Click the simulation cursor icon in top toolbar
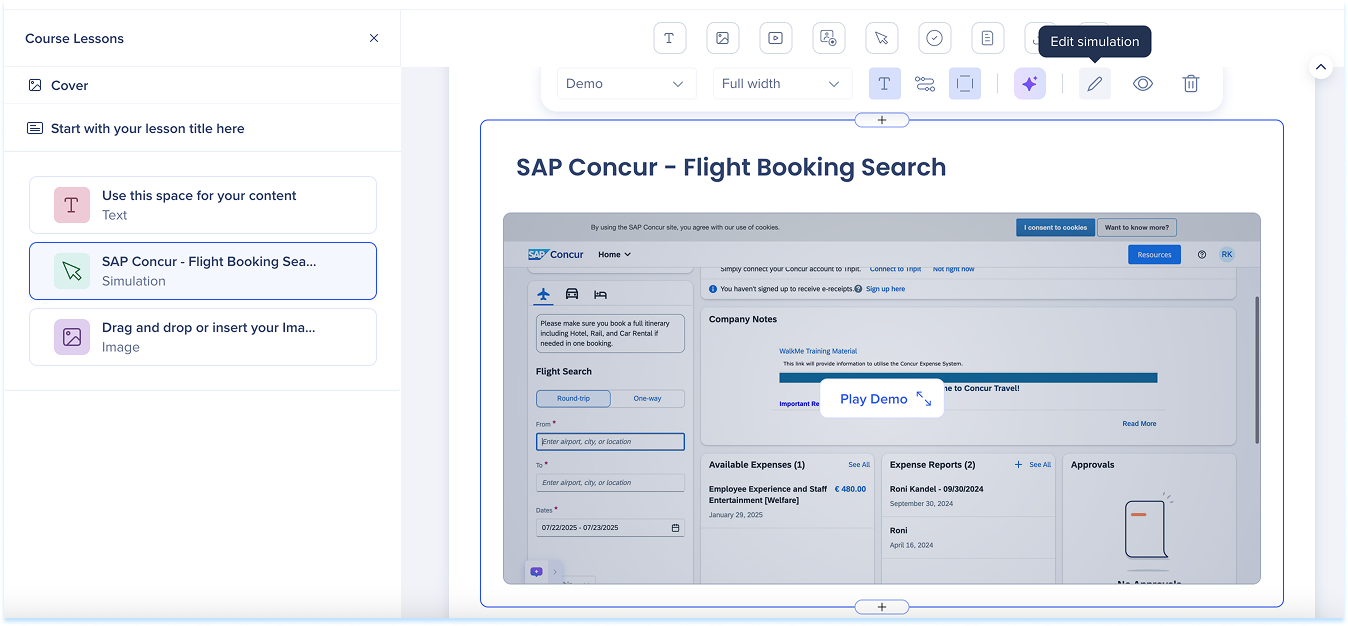Image resolution: width=1348 pixels, height=626 pixels. tap(881, 38)
